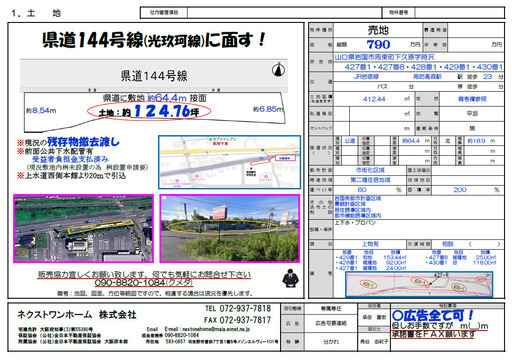512x360 pixels.
Task: Click the 790 price value
Action: (x=378, y=44)
